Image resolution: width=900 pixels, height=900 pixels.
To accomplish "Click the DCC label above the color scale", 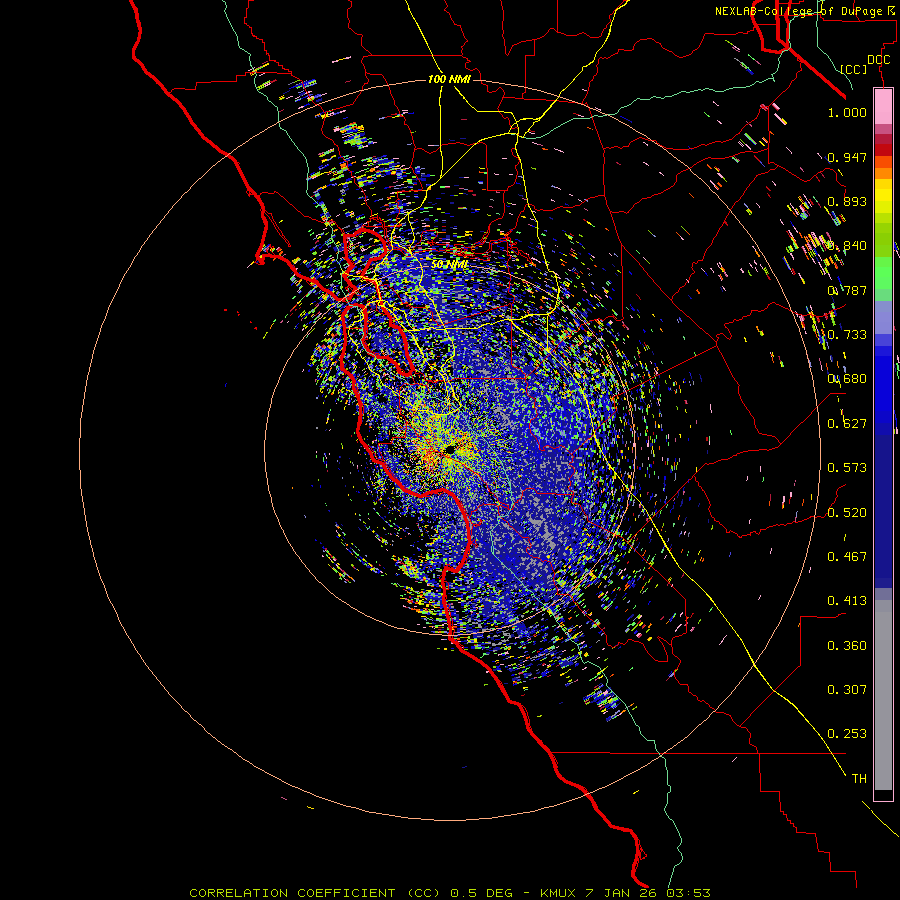I will pos(878,59).
